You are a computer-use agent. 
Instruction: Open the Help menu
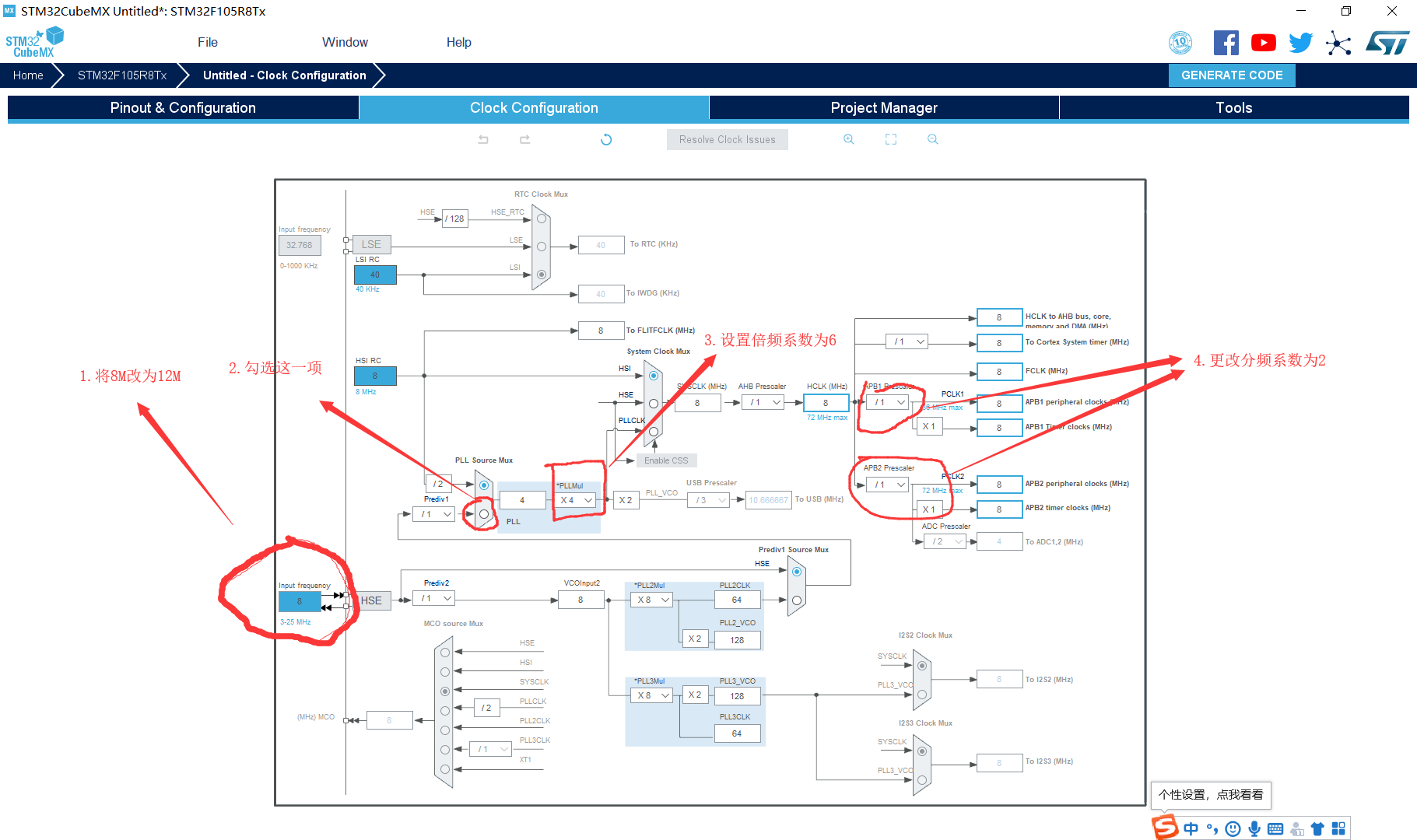point(459,42)
